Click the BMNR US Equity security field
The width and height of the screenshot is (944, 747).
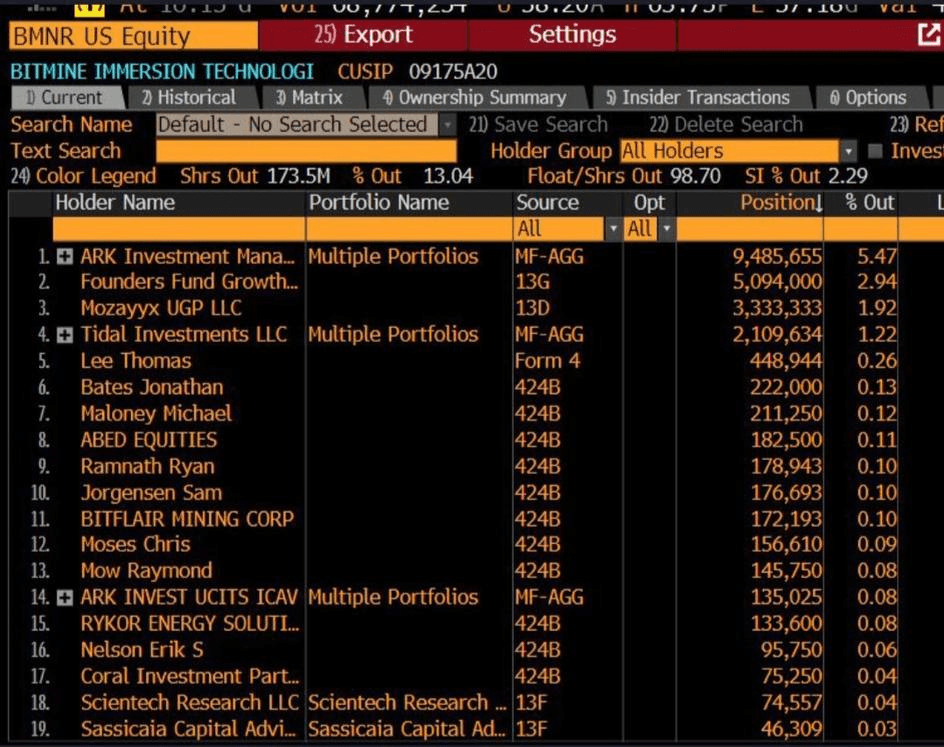coord(134,36)
